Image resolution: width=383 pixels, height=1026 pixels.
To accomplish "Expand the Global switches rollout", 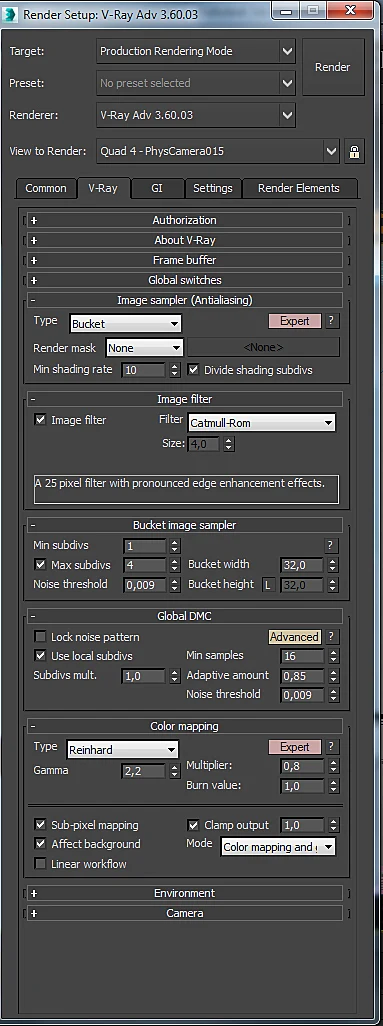I will coord(185,280).
